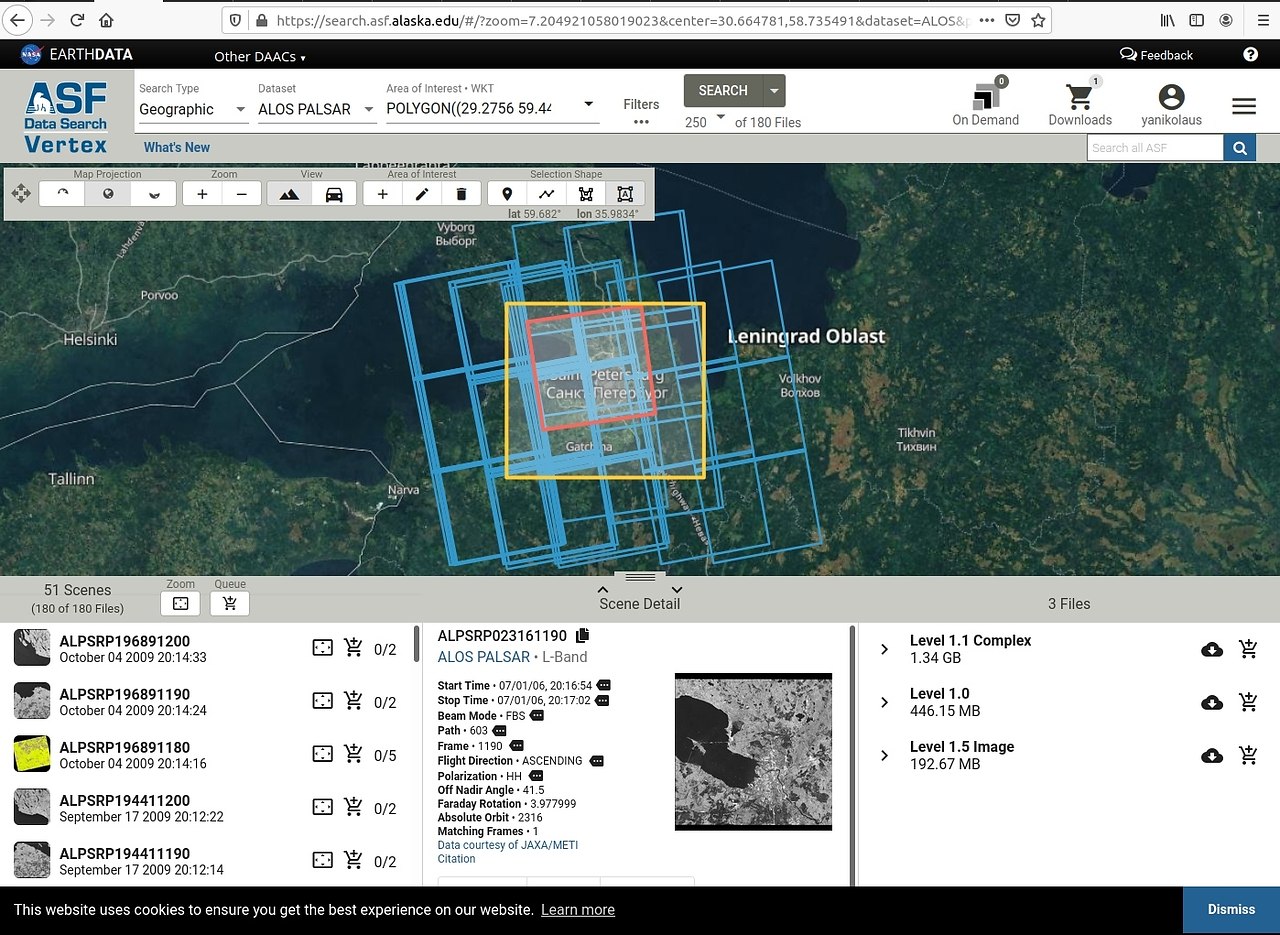Select the arctic map projection
The width and height of the screenshot is (1280, 935).
coord(62,194)
